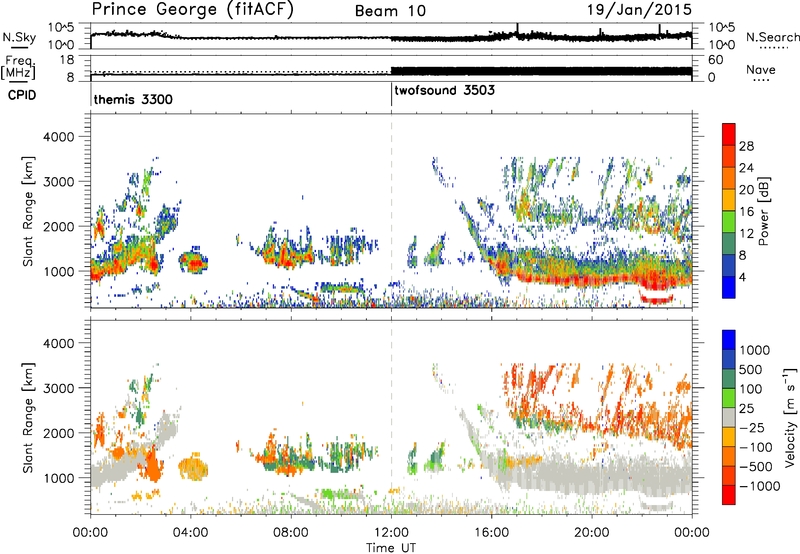Screen dimensions: 800x554
Task: Click the '500' value on Velocity scale
Action: (x=750, y=370)
